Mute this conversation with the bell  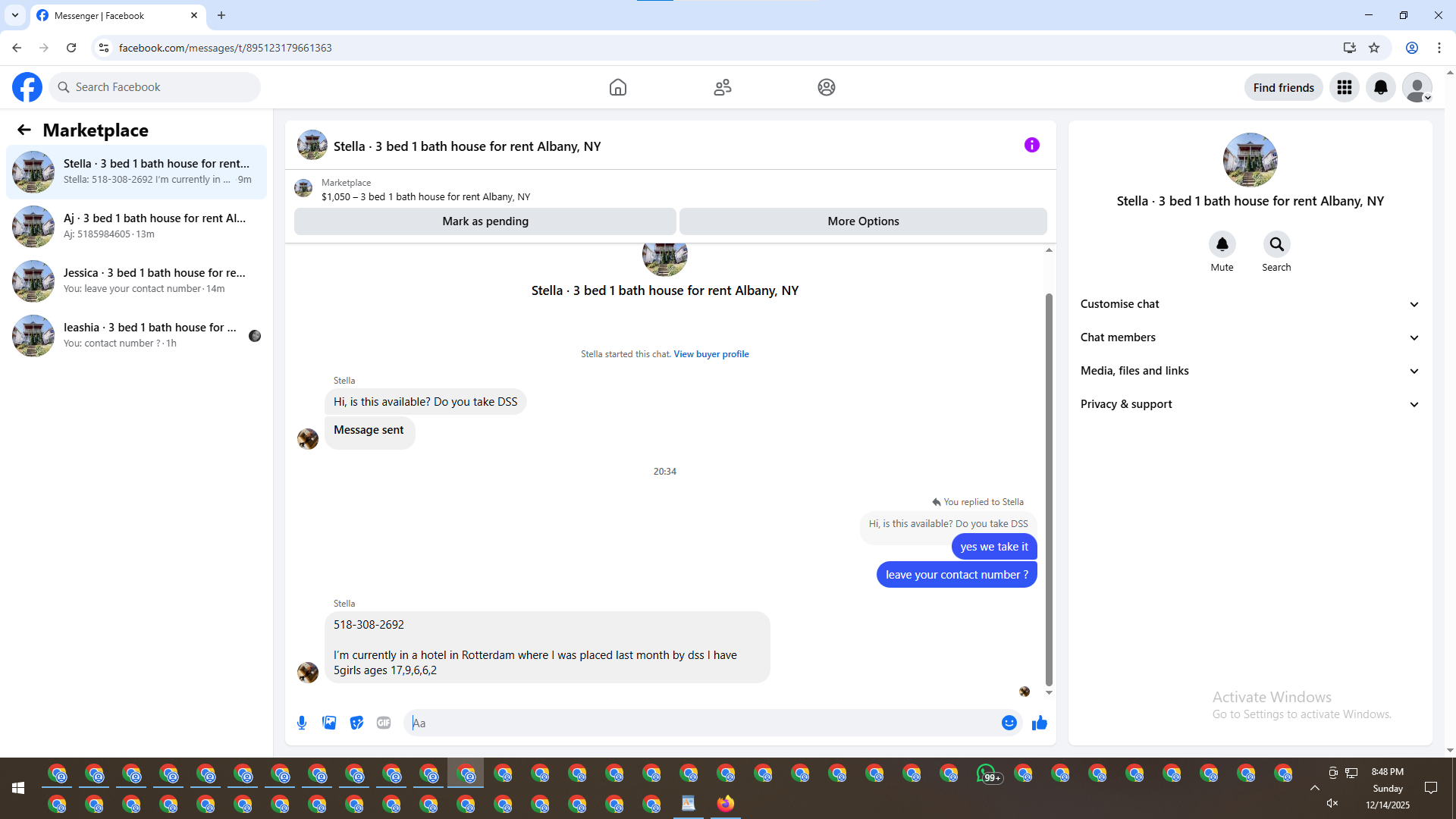click(x=1222, y=244)
